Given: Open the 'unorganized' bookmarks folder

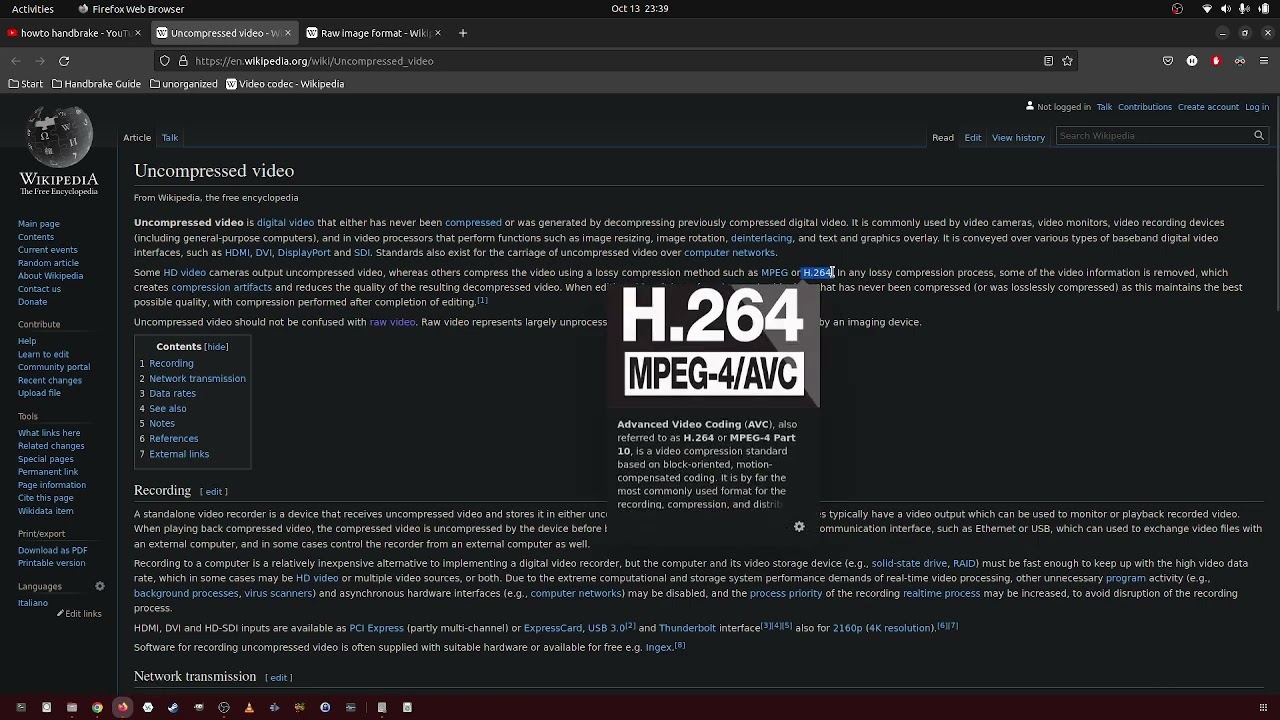Looking at the screenshot, I should 183,84.
